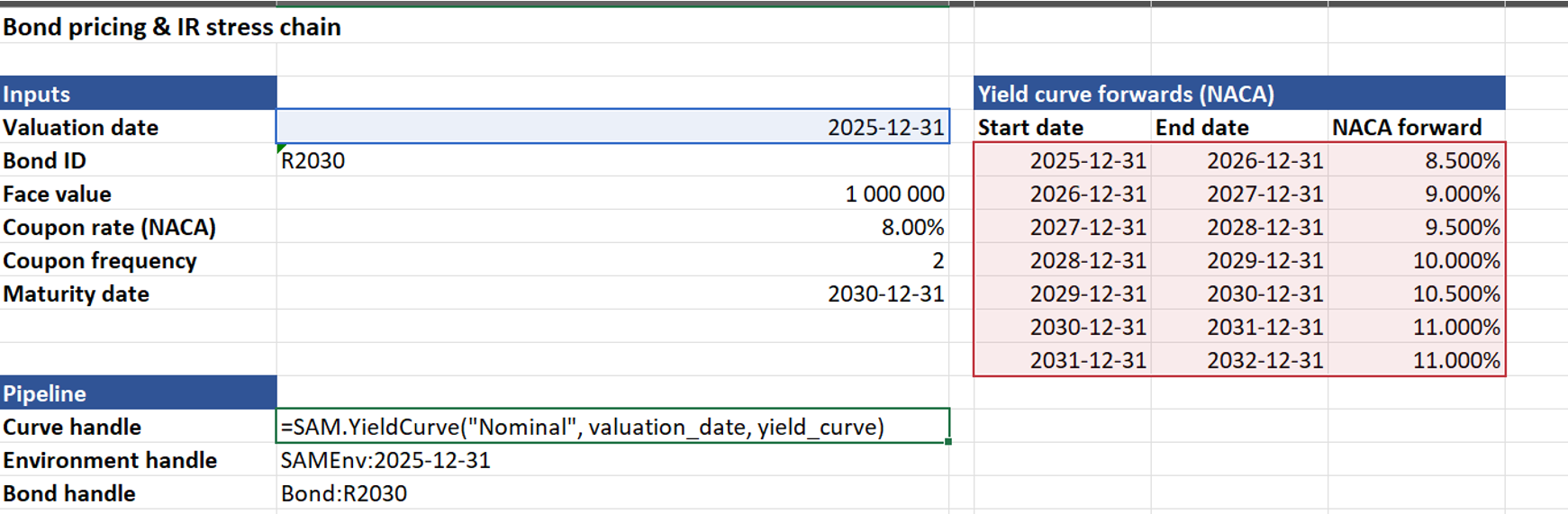Click start date 2028-12-31 in the fourth curve row
The width and height of the screenshot is (1568, 514).
pyautogui.click(x=1062, y=260)
